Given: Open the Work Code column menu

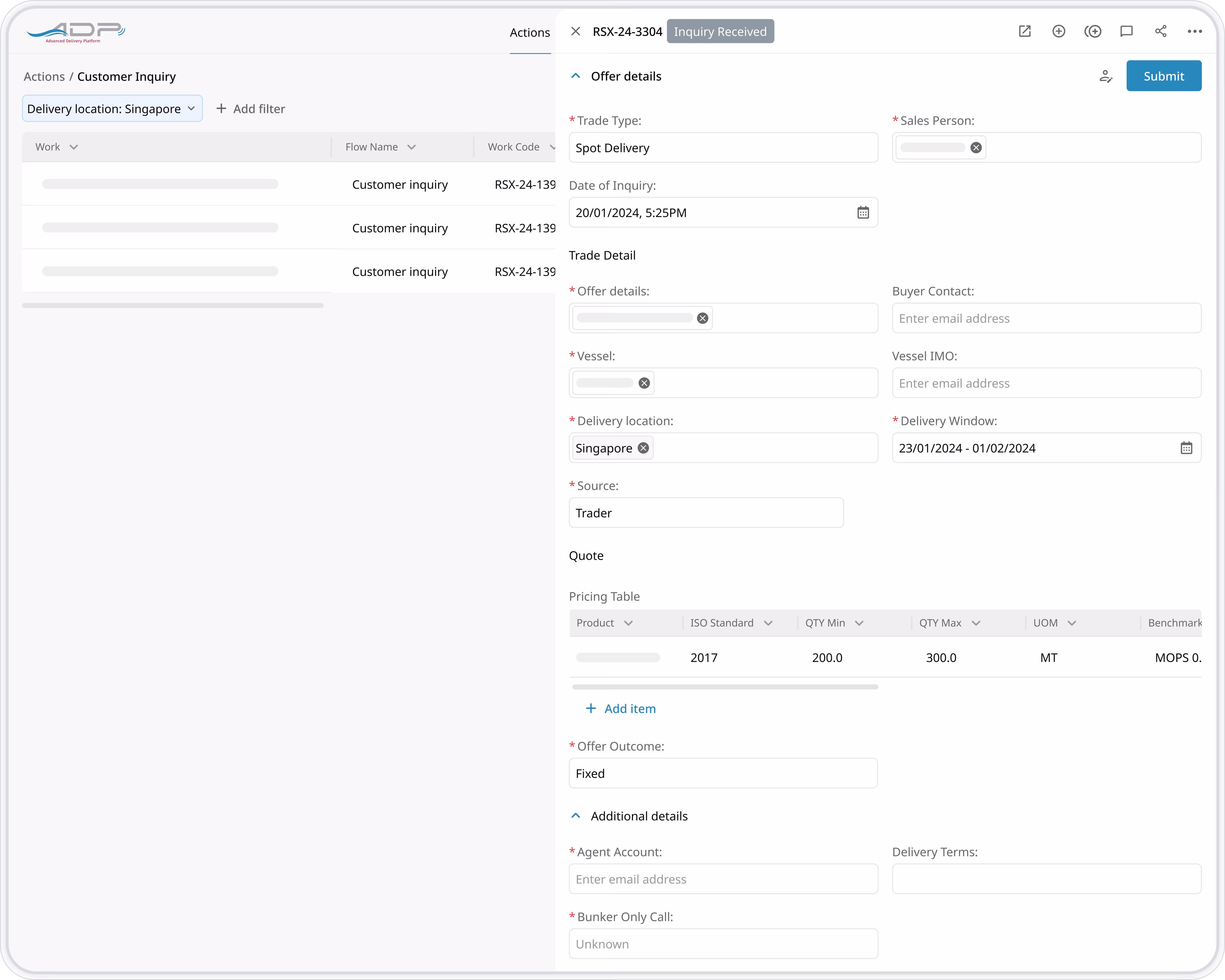Looking at the screenshot, I should 552,147.
